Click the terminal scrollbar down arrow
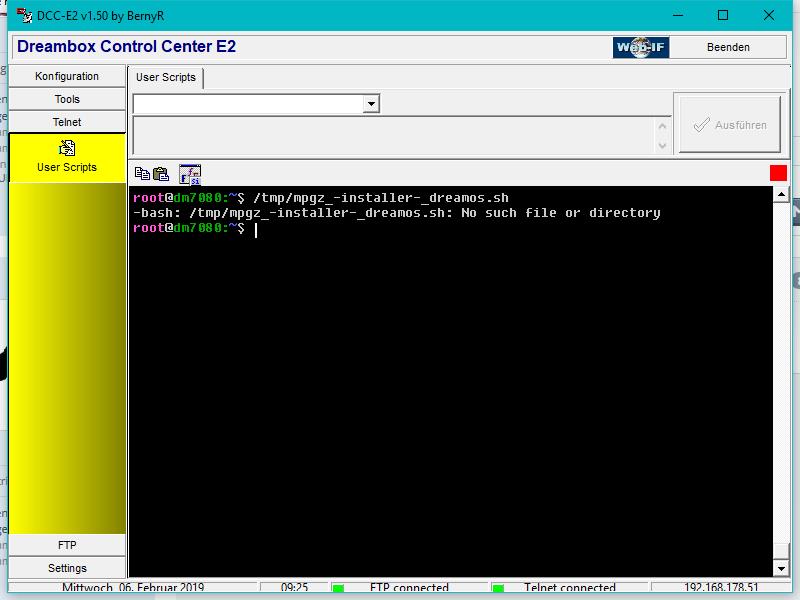The width and height of the screenshot is (800, 600). [781, 569]
